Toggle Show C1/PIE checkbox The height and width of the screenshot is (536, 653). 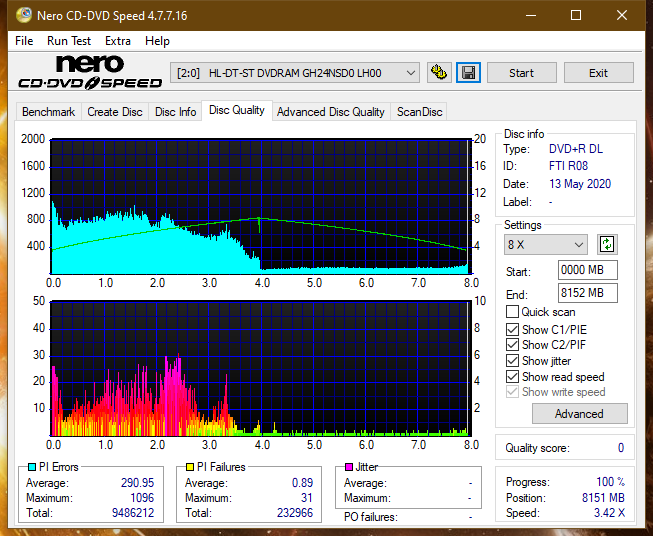coord(512,329)
